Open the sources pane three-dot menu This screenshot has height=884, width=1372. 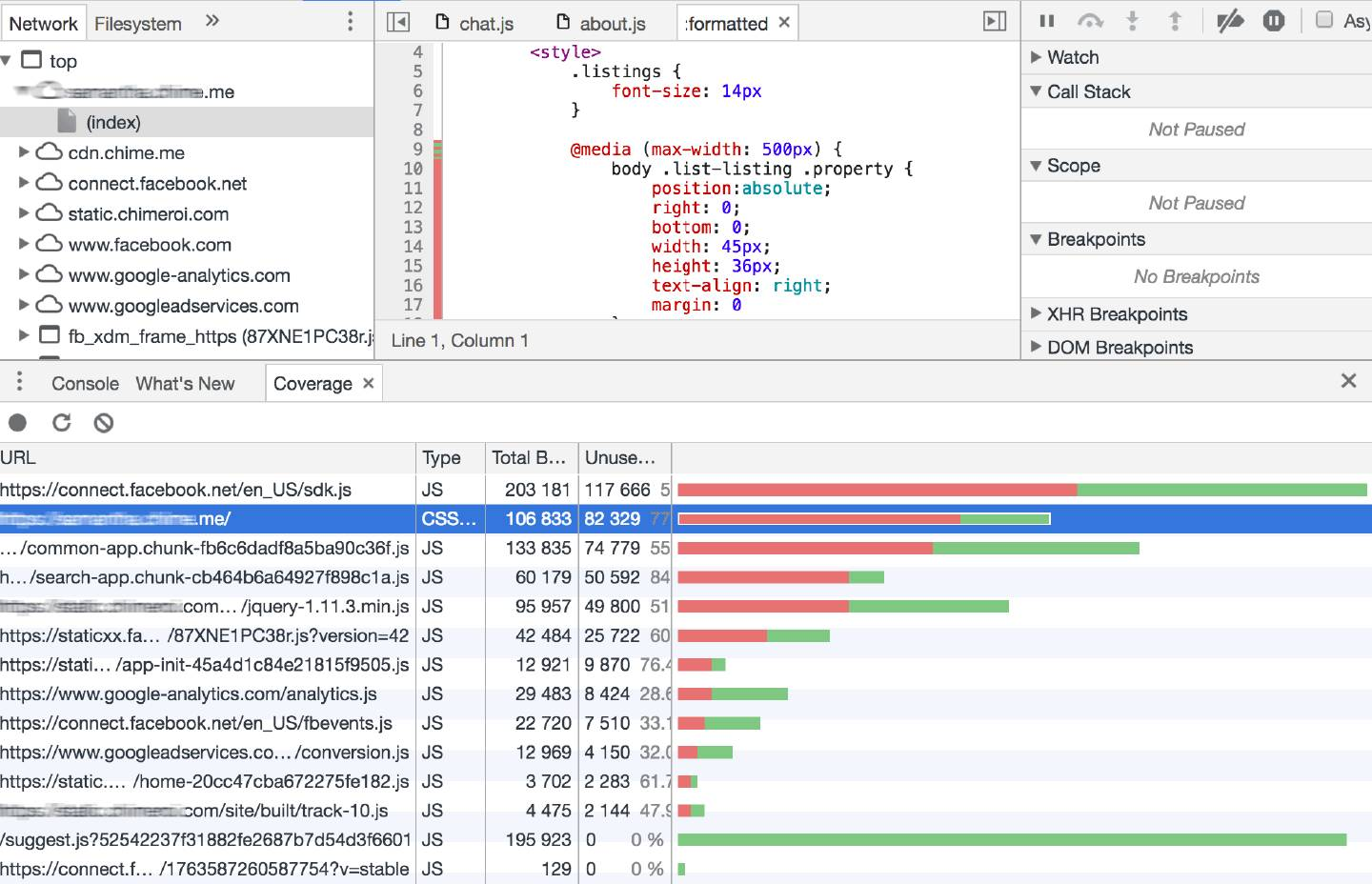351,21
